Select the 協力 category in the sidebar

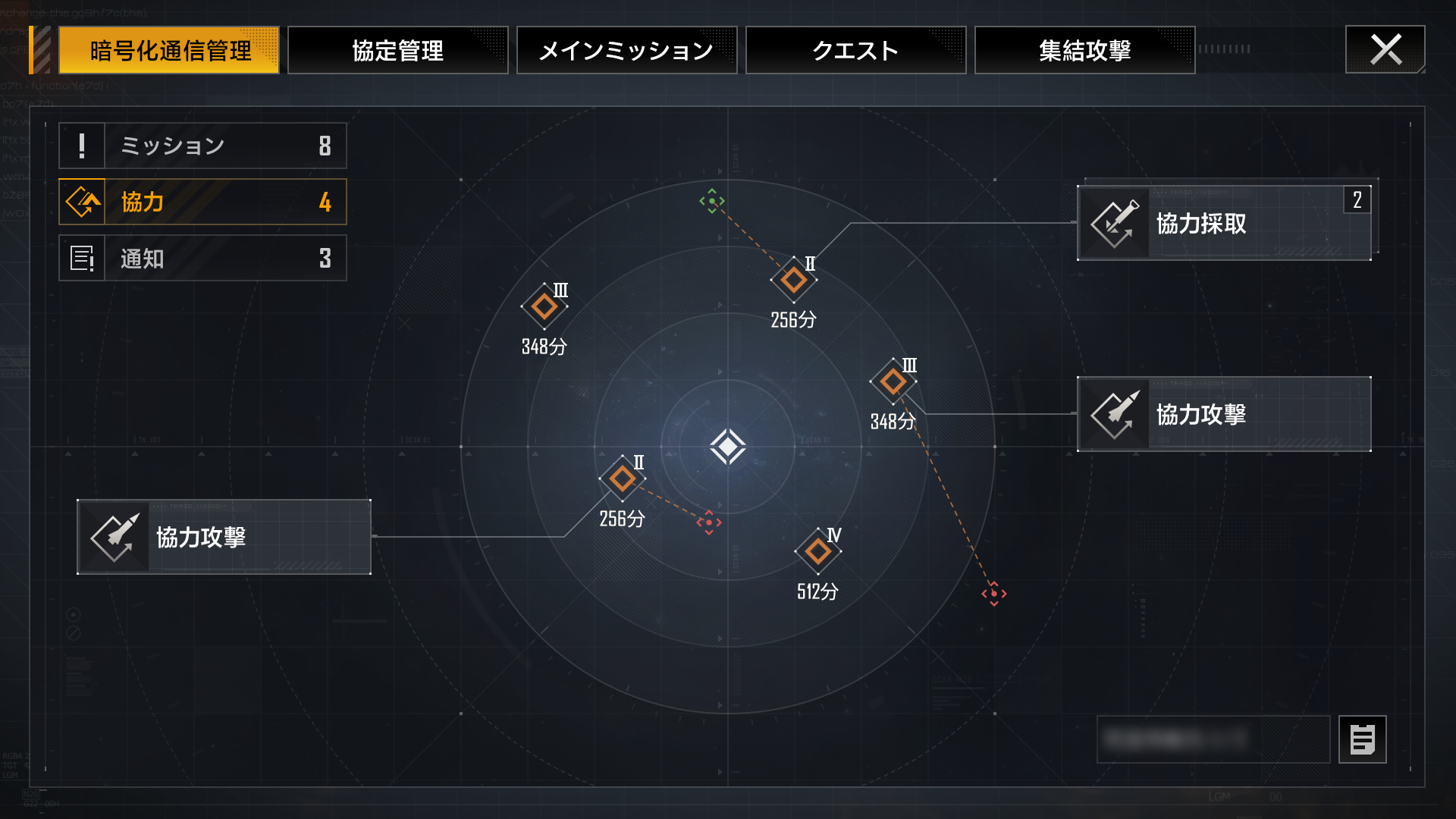click(202, 202)
